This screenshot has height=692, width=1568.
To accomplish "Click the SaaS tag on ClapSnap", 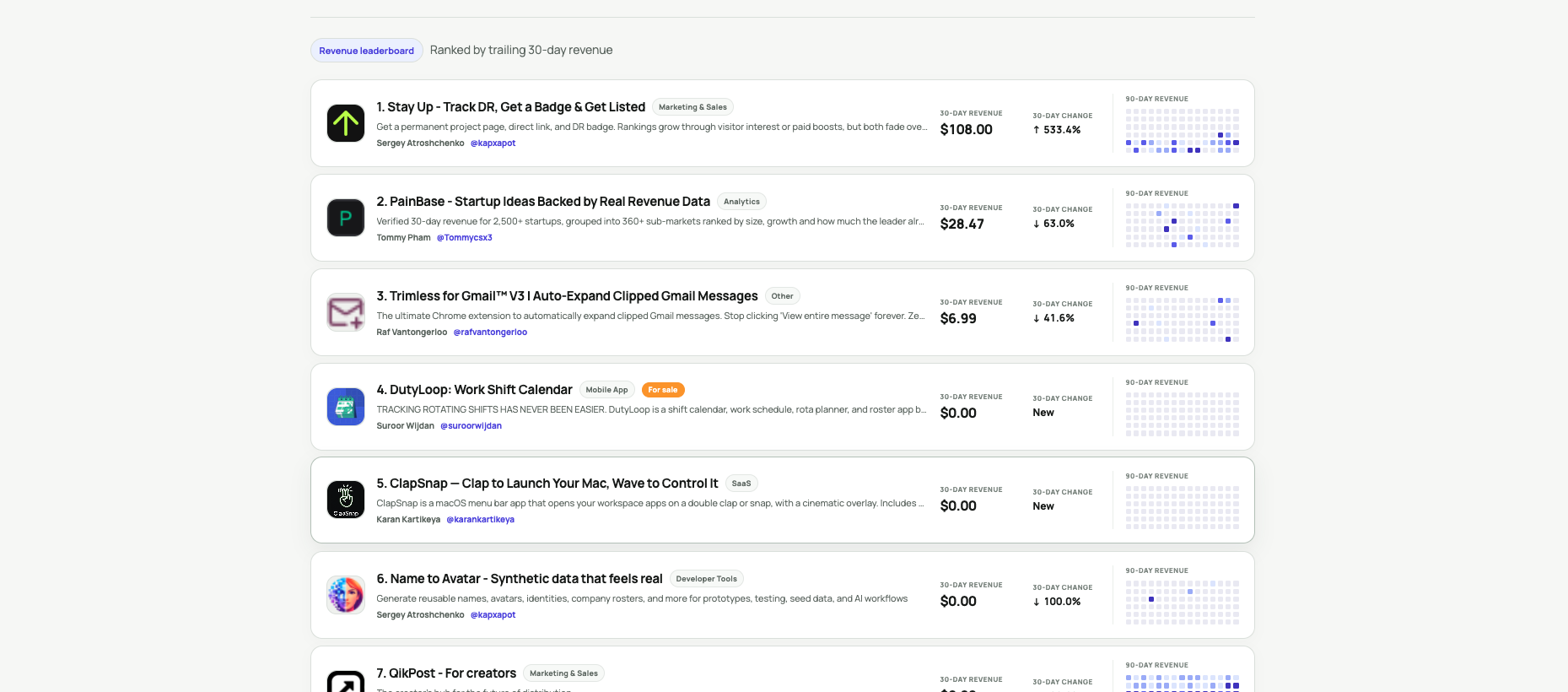I will click(x=741, y=484).
